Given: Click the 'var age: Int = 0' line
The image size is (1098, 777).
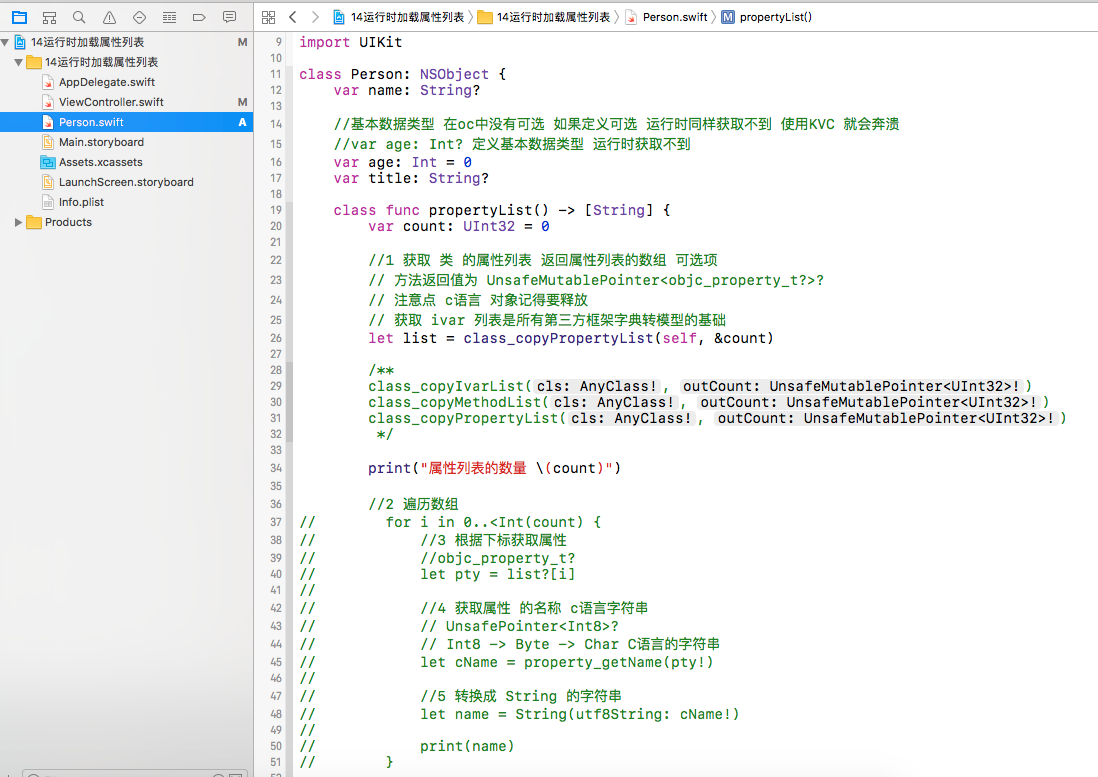Looking at the screenshot, I should [403, 162].
